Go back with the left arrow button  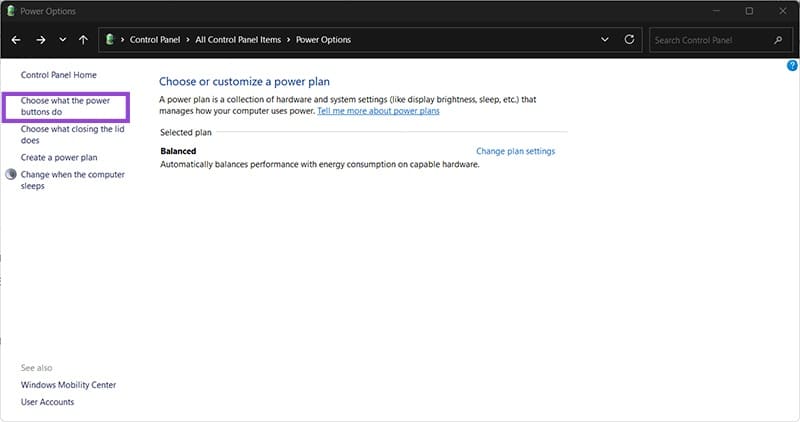point(16,40)
